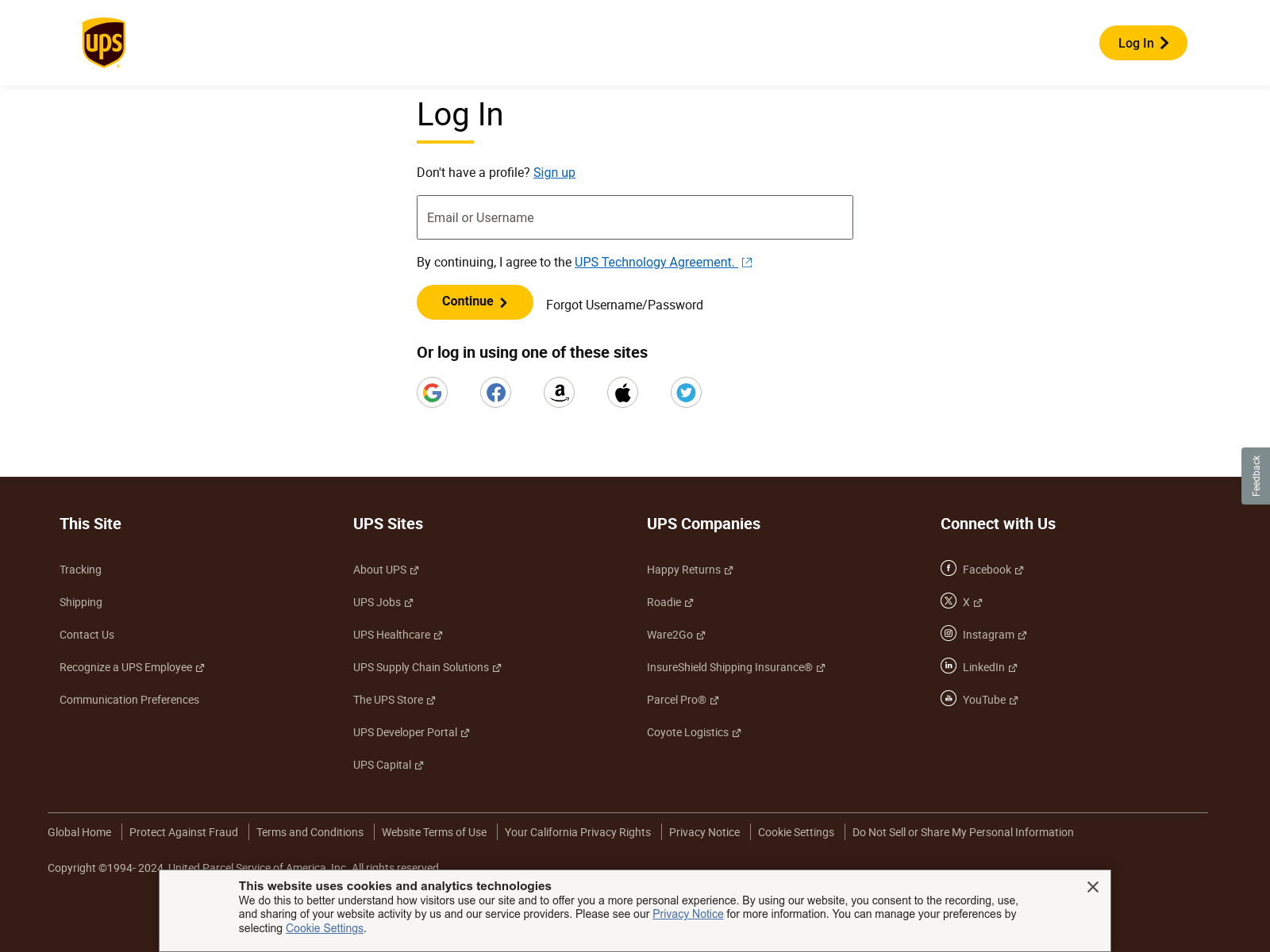Open Cookie Settings footer link
The image size is (1270, 952).
point(796,832)
